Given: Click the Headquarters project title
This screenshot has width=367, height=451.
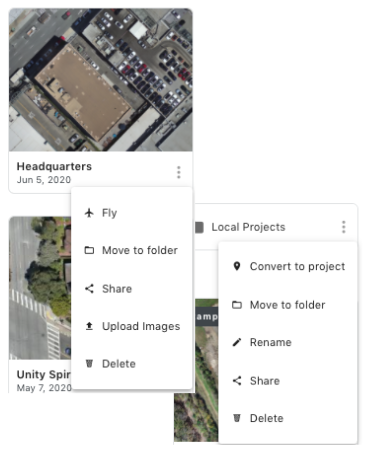Looking at the screenshot, I should (54, 166).
